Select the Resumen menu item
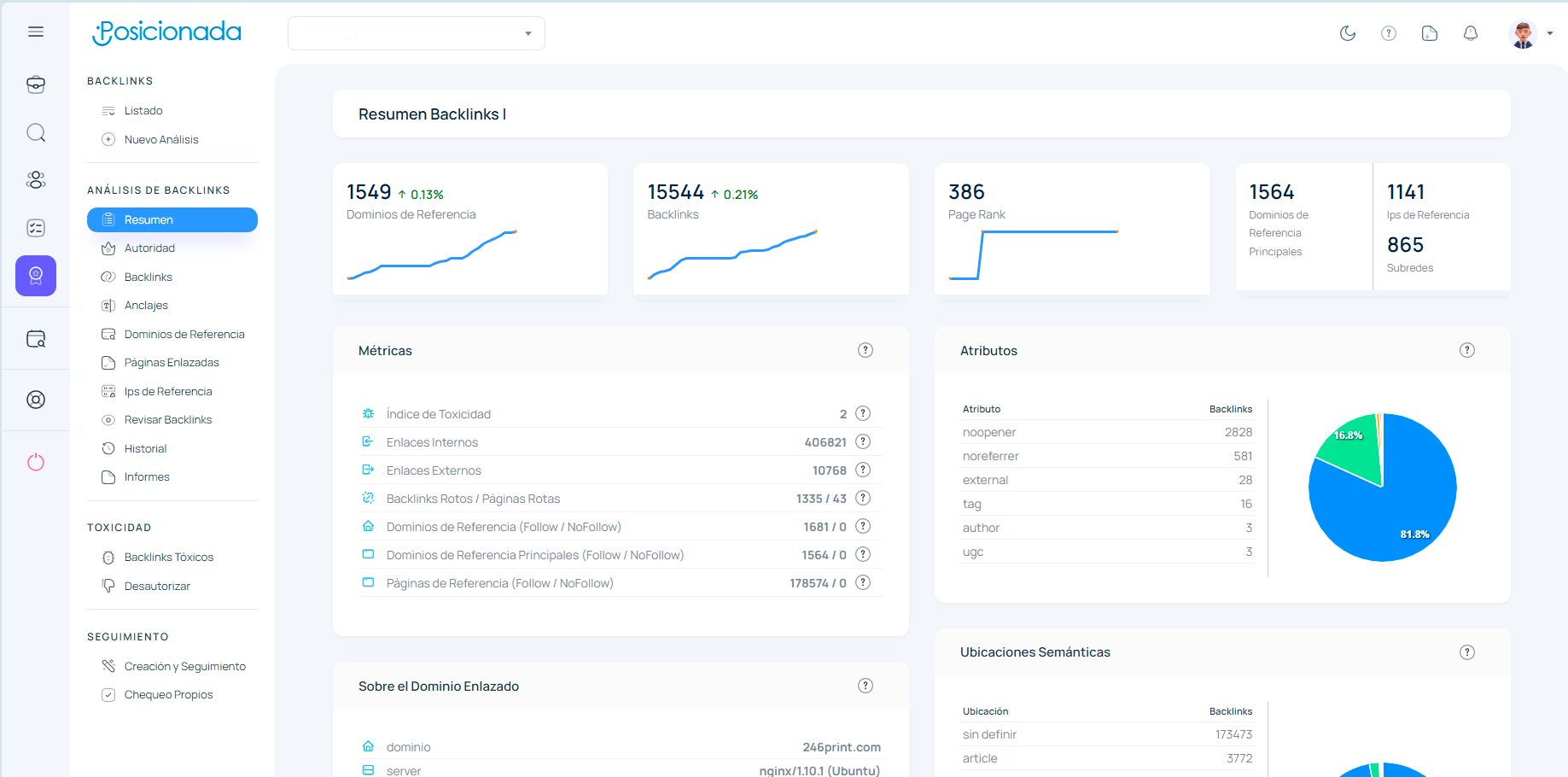 tap(172, 219)
